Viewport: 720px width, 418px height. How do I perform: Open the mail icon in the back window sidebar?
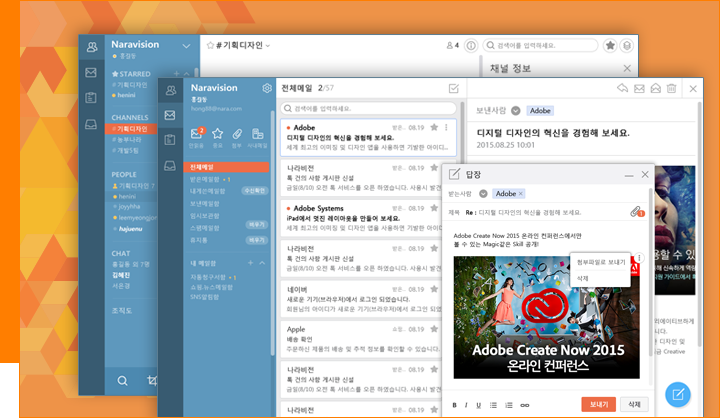(x=91, y=73)
